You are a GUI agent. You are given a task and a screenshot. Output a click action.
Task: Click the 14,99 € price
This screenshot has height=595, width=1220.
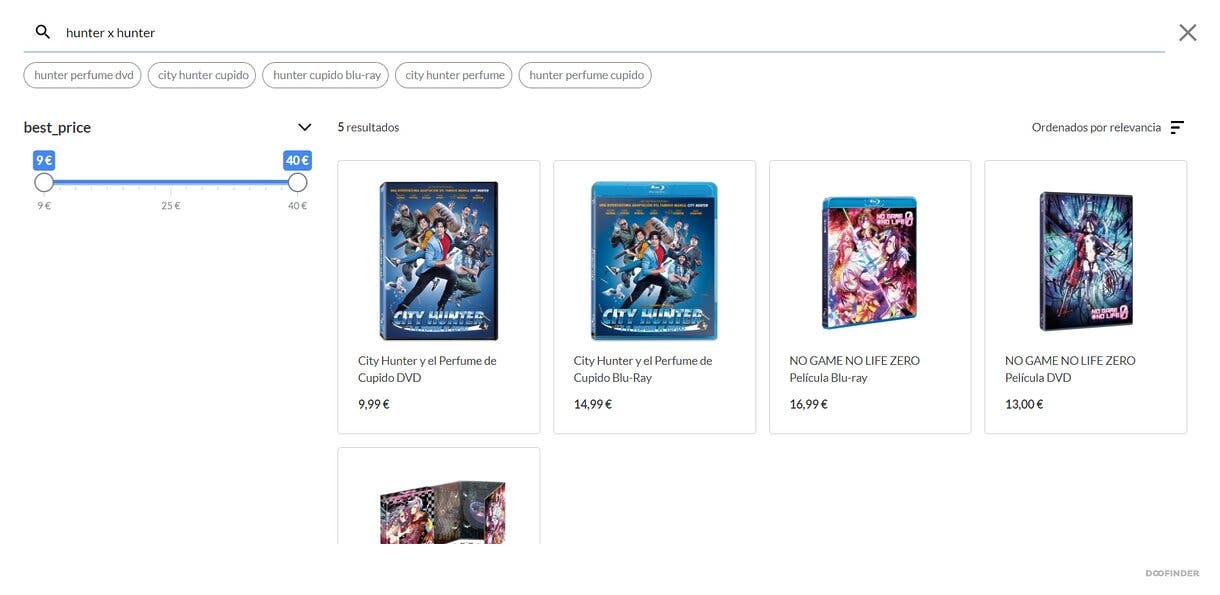593,404
